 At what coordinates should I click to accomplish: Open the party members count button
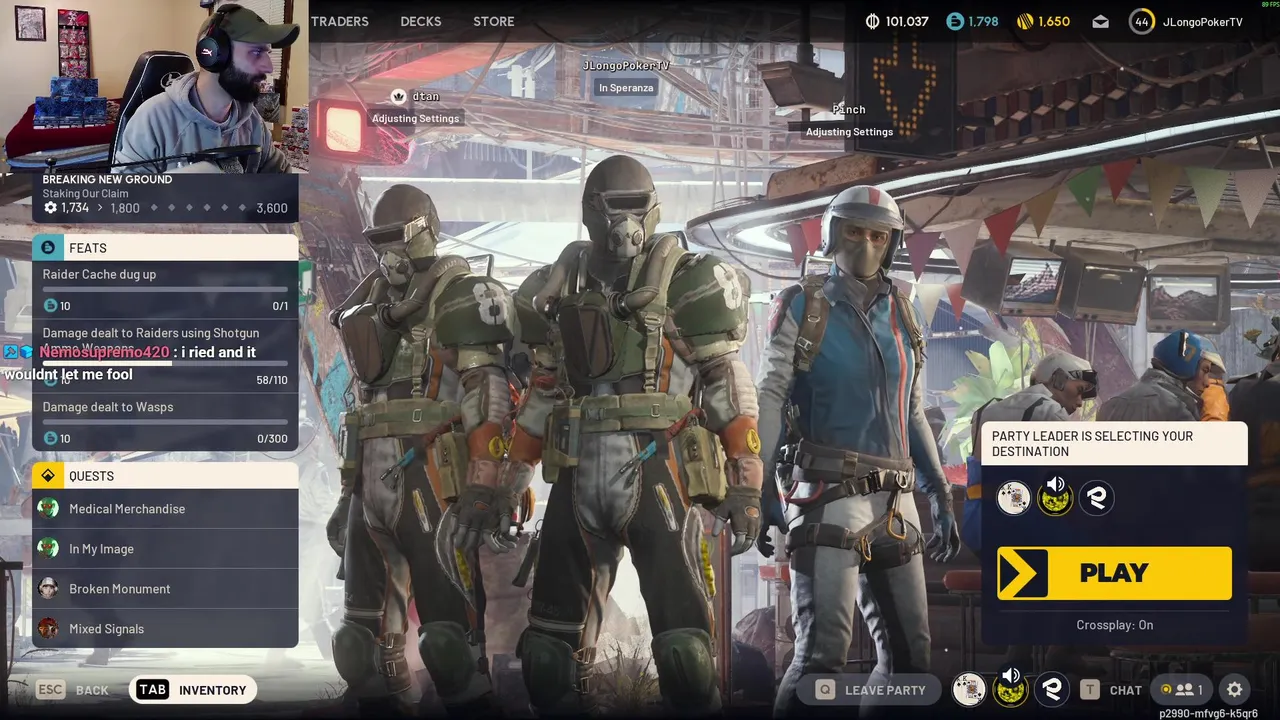click(x=1182, y=690)
